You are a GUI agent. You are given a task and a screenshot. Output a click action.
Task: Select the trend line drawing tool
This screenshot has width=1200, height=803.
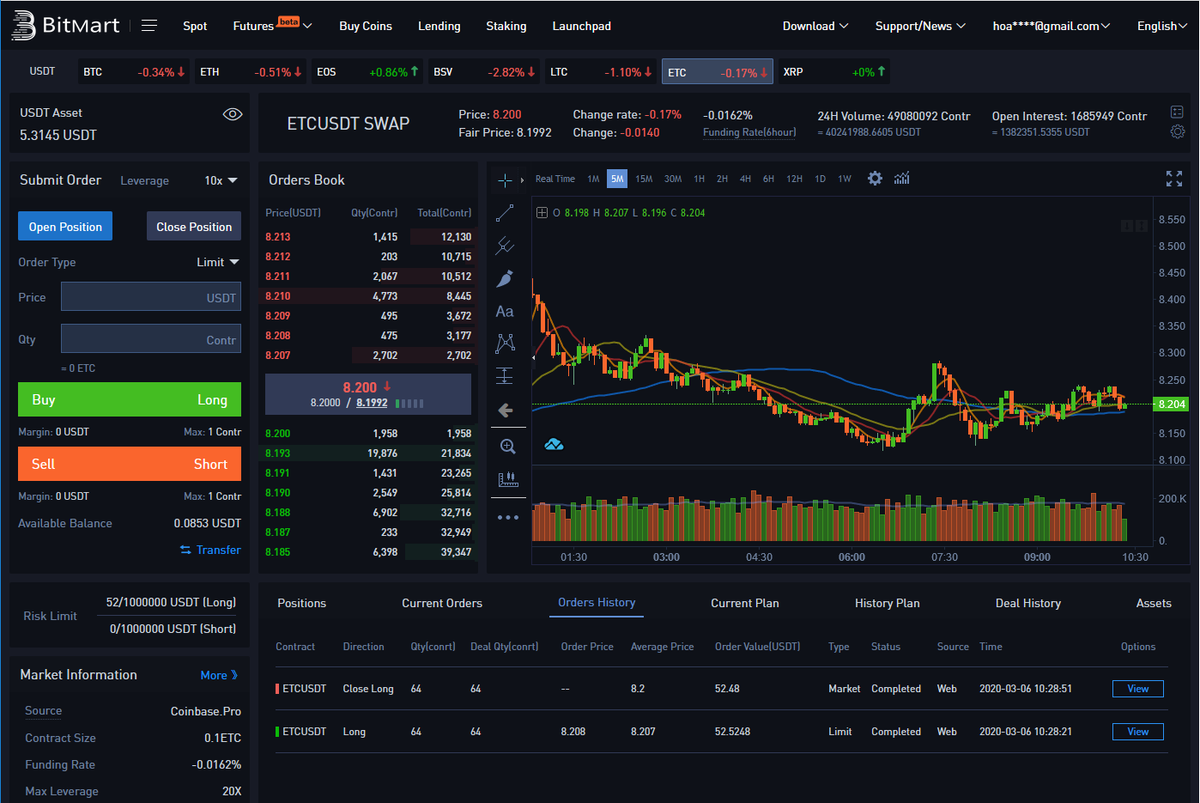(x=505, y=212)
